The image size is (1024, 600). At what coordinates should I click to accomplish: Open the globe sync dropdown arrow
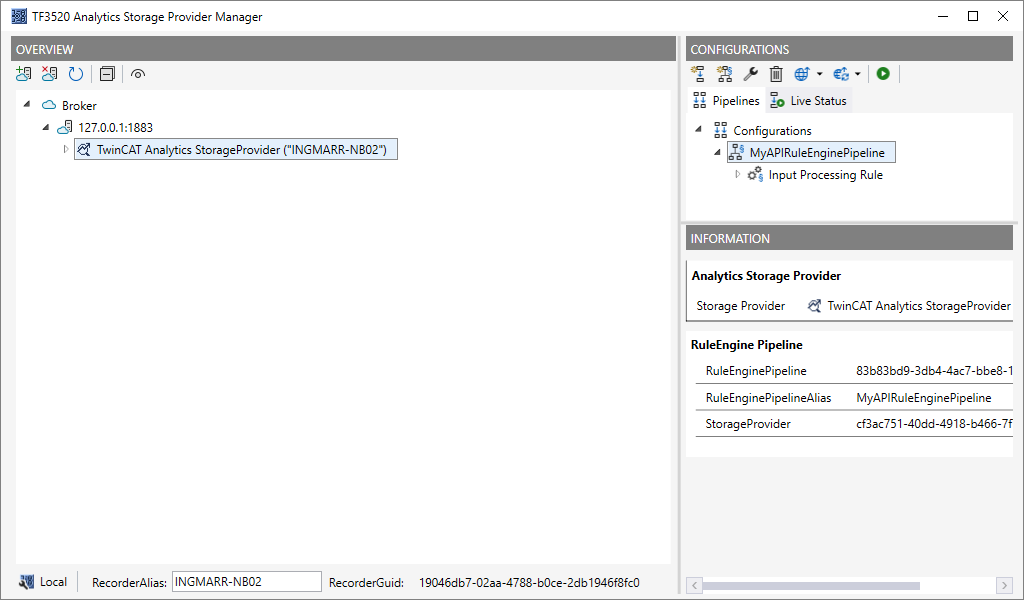858,74
